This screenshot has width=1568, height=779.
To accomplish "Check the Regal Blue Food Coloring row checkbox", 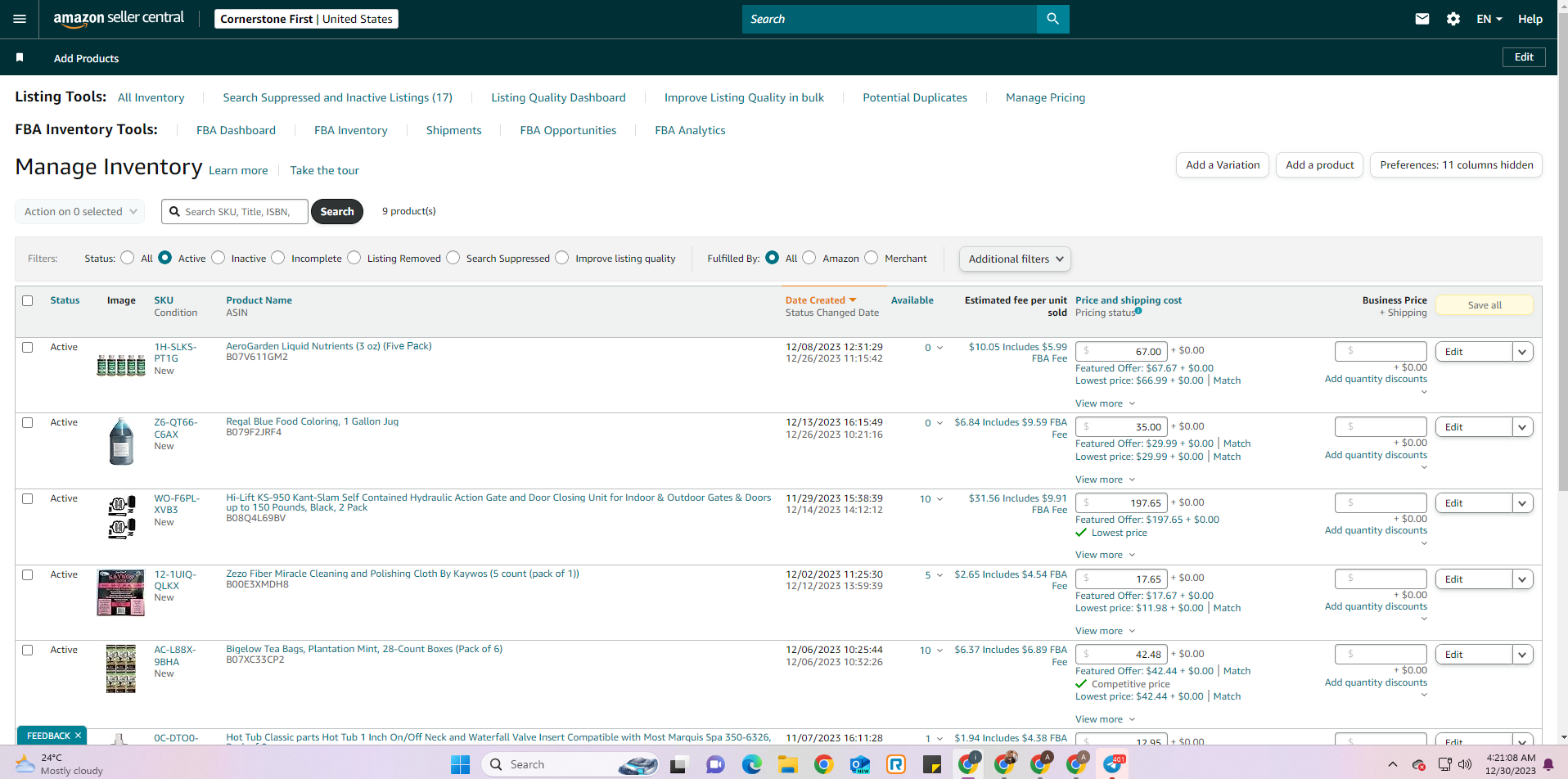I will pyautogui.click(x=28, y=422).
